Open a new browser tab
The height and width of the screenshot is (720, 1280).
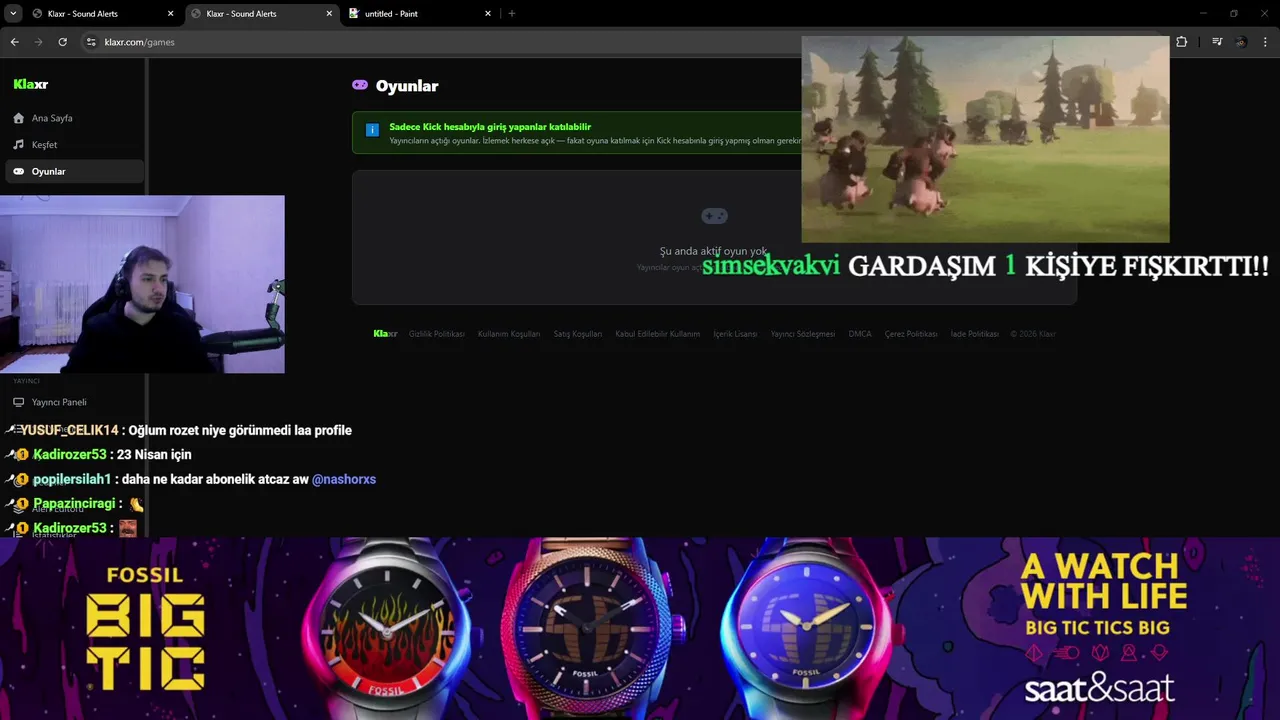pyautogui.click(x=512, y=13)
